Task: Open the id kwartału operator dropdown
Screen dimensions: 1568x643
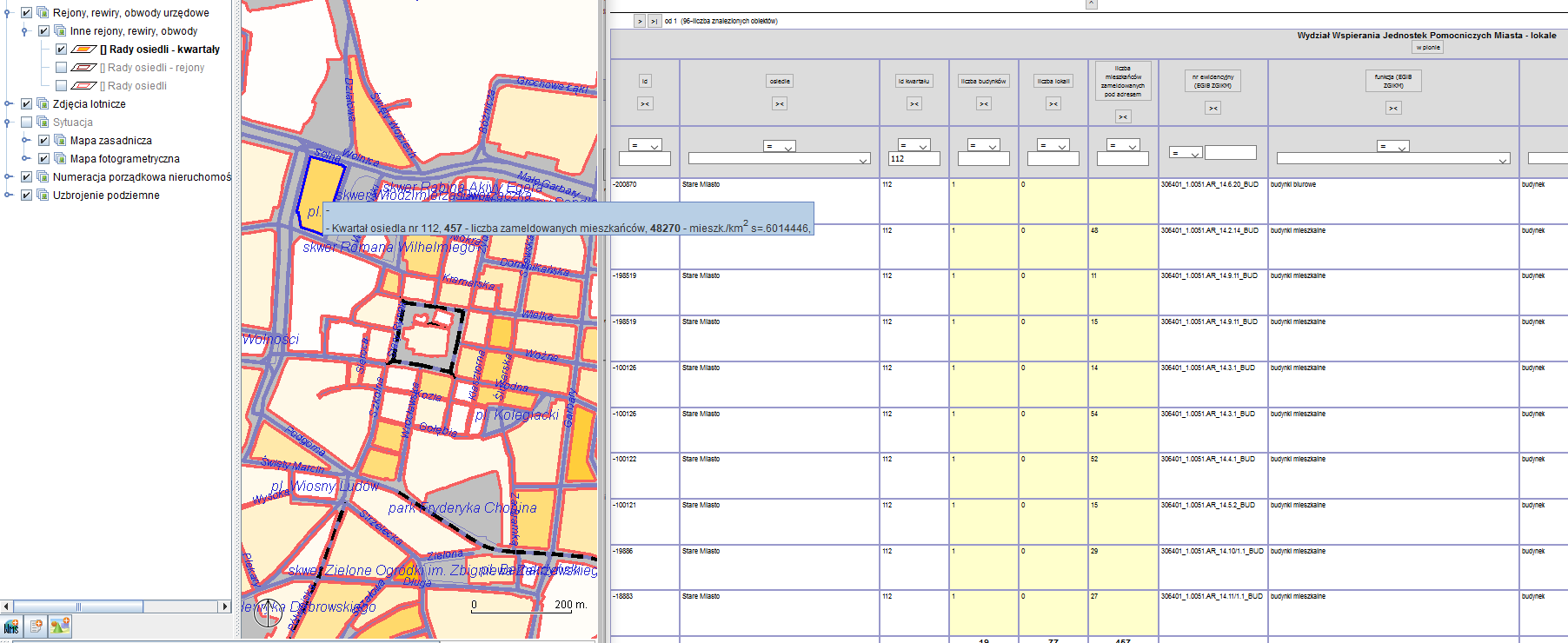Action: [914, 146]
